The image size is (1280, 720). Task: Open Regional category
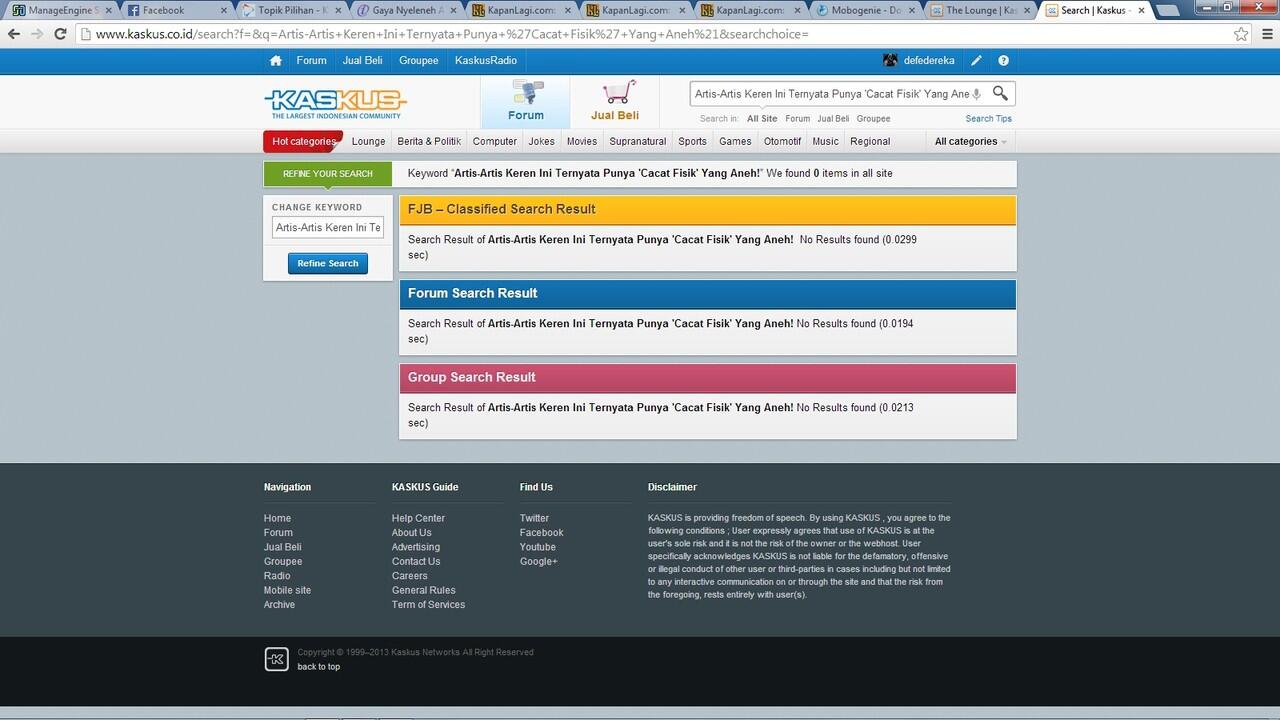click(870, 141)
